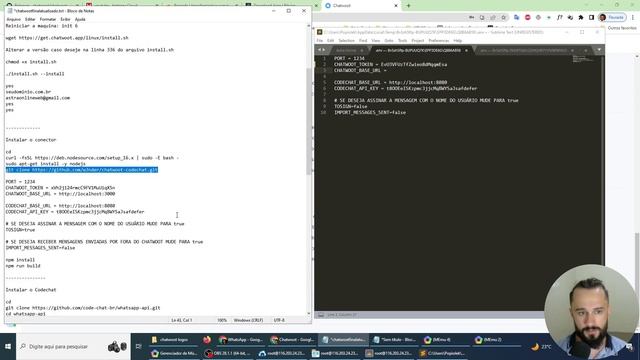
Task: Open Firefox from the taskbar
Action: (x=207, y=340)
